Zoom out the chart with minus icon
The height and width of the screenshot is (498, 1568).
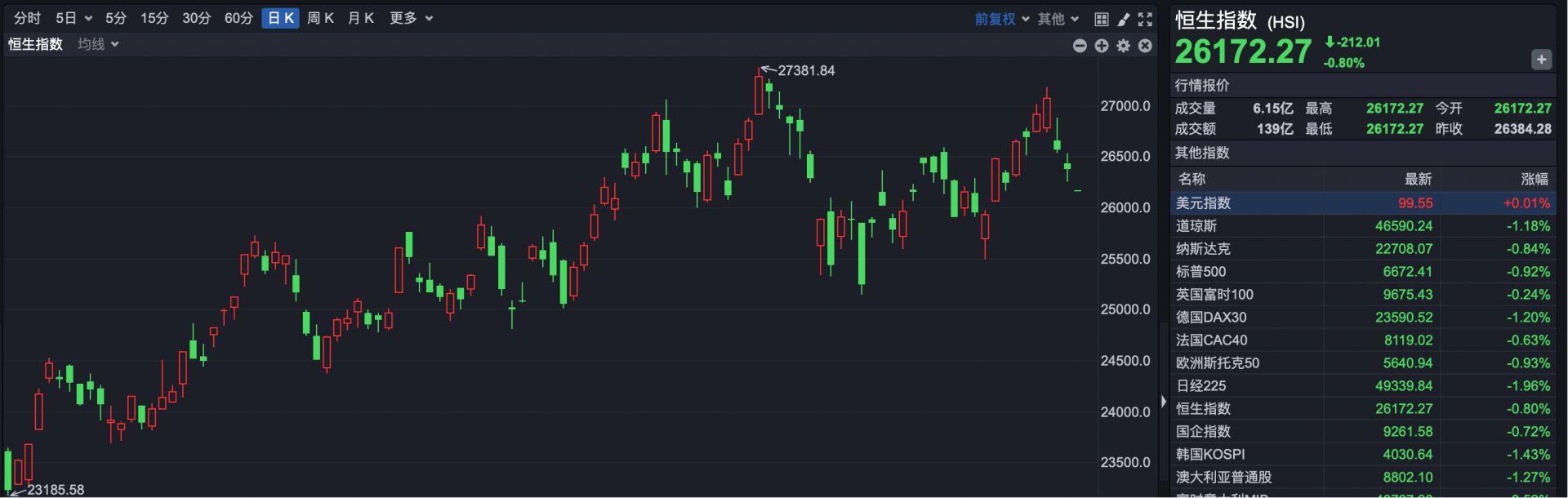pos(1080,46)
